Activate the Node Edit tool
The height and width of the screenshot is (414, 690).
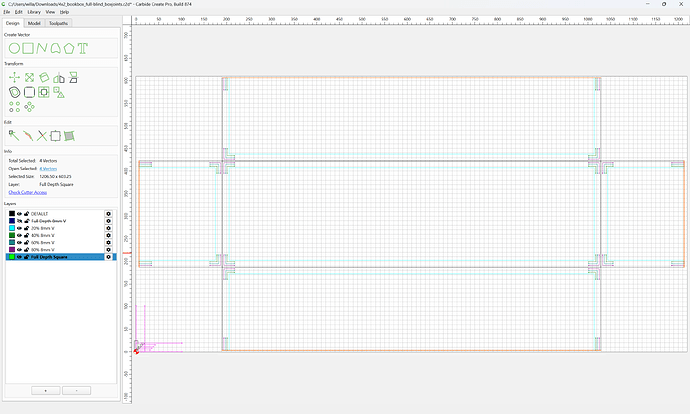click(x=14, y=136)
